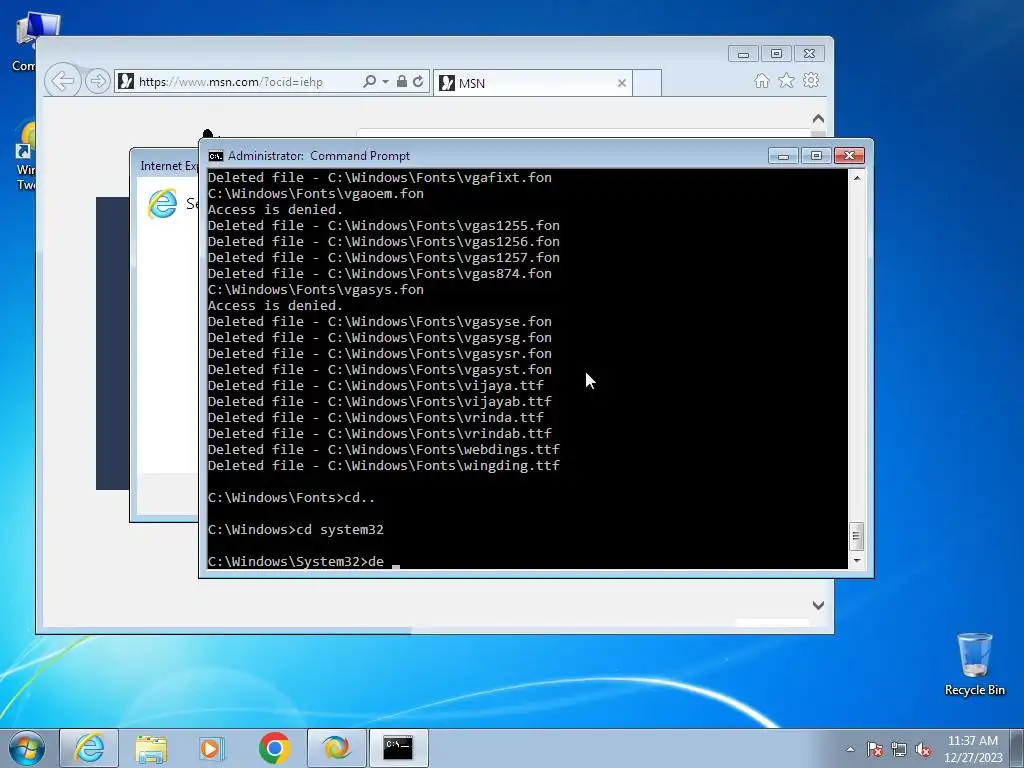The image size is (1024, 768).
Task: Click Command Prompt scrollbar up arrow
Action: click(x=857, y=178)
